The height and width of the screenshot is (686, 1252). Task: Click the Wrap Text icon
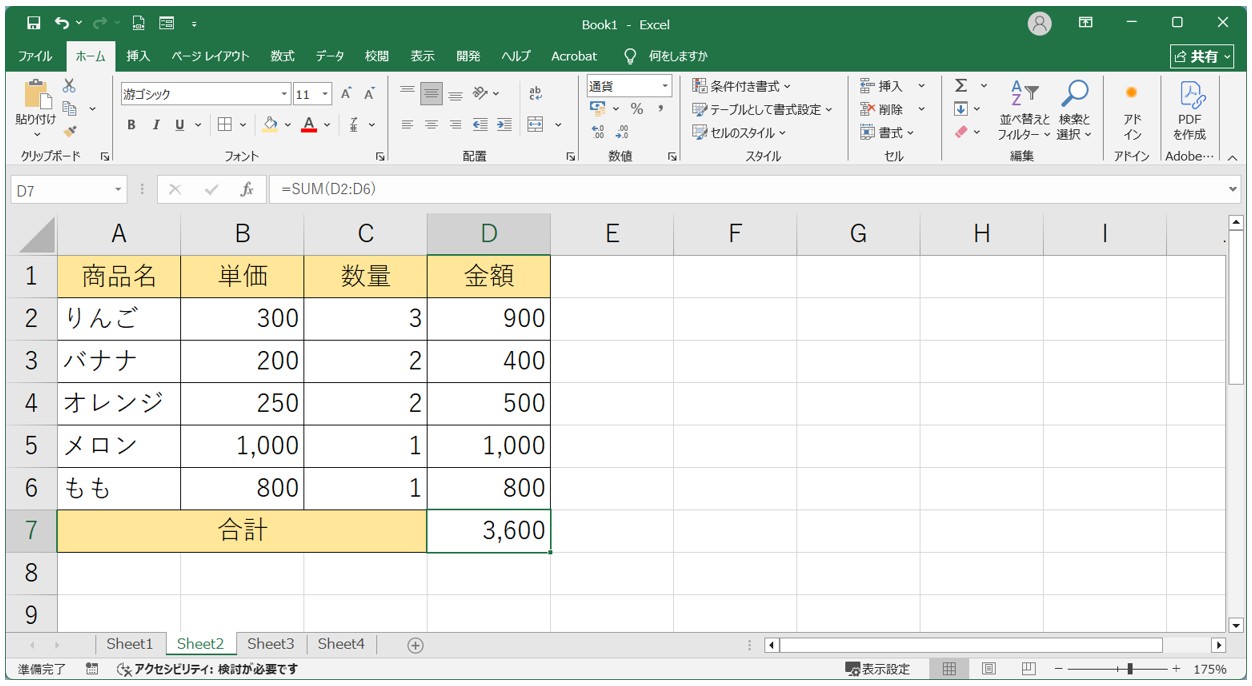coord(535,94)
